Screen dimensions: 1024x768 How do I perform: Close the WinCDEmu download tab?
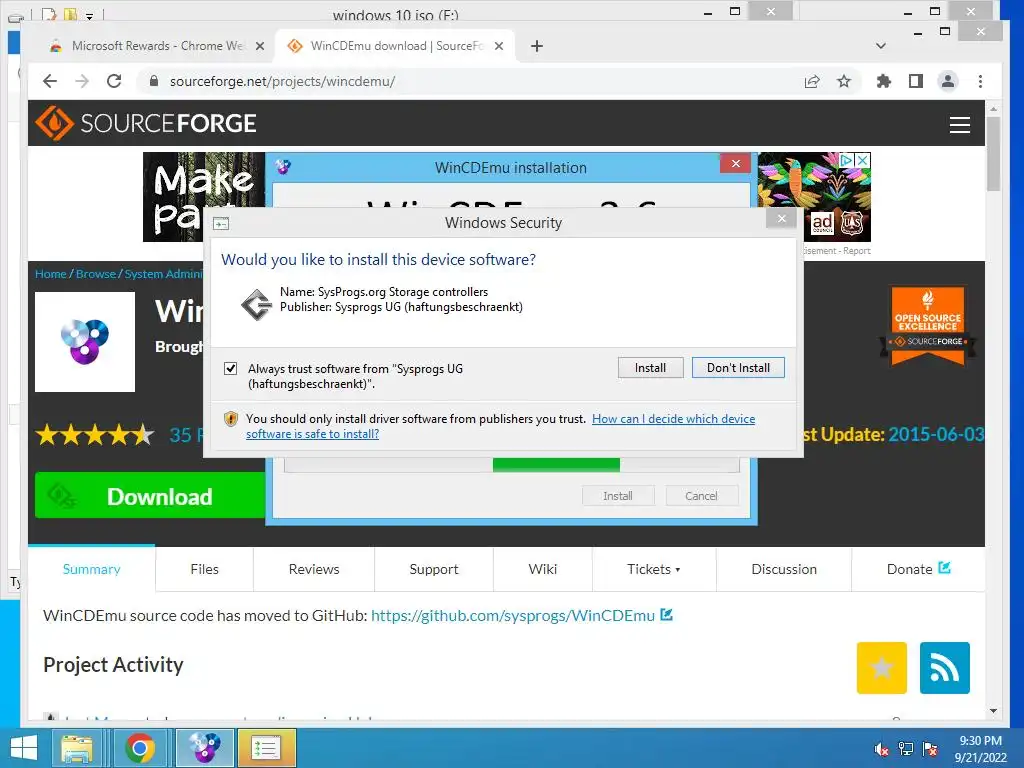tap(499, 46)
